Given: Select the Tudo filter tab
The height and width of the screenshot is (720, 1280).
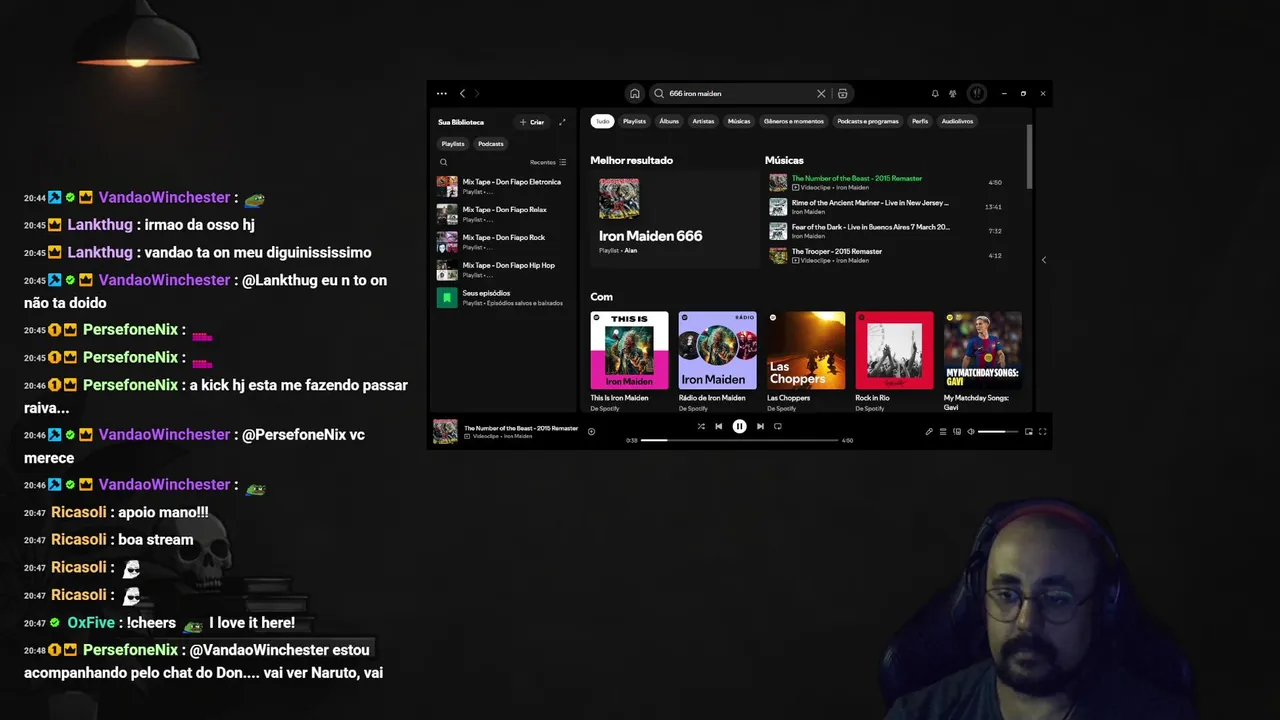Looking at the screenshot, I should coord(602,121).
